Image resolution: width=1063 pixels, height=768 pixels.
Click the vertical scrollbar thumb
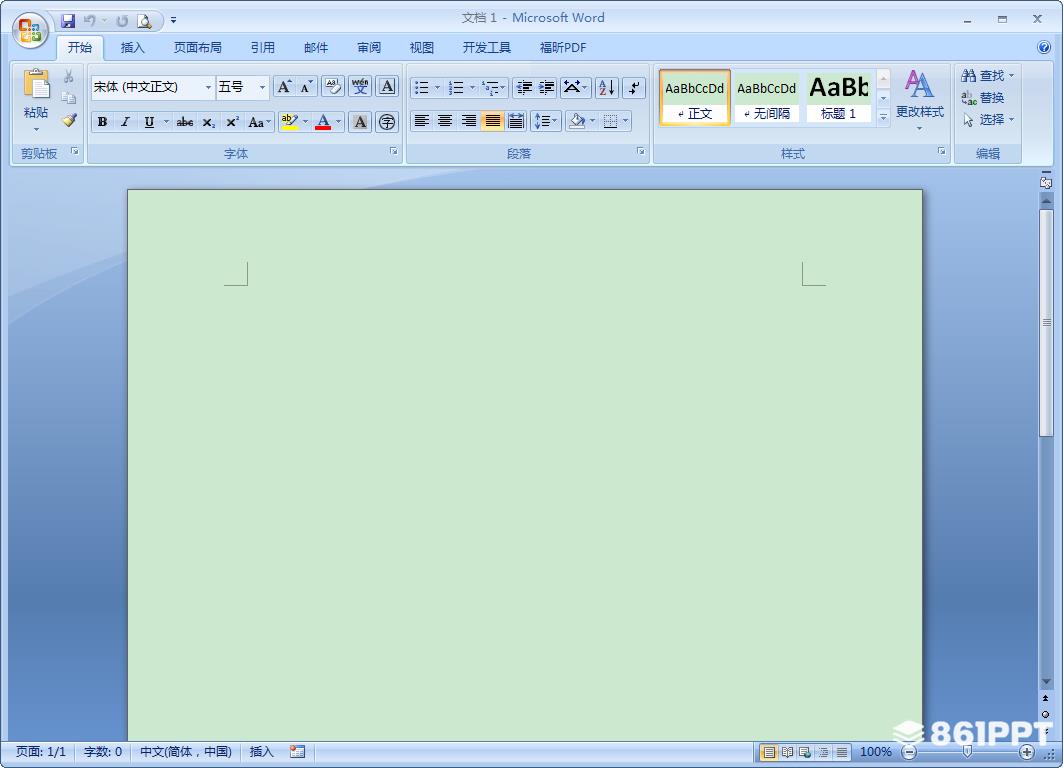[1046, 323]
